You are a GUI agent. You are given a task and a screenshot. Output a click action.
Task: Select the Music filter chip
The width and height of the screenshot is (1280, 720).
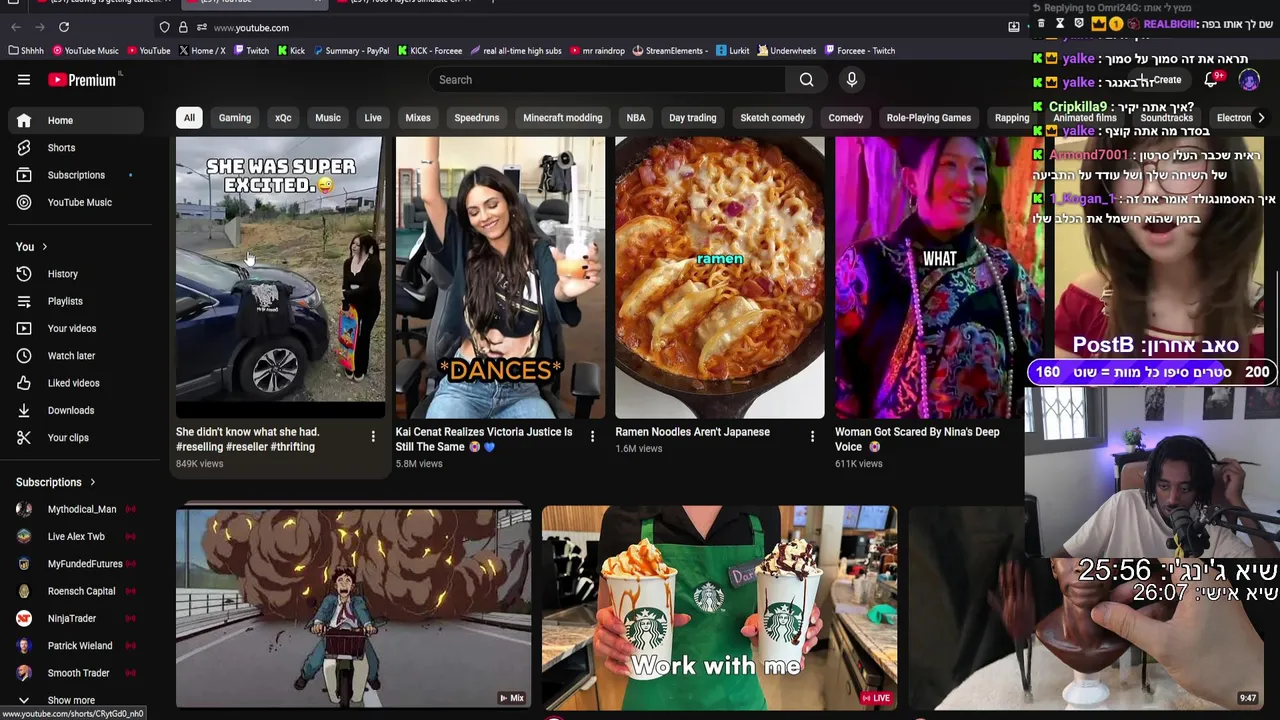(x=328, y=118)
